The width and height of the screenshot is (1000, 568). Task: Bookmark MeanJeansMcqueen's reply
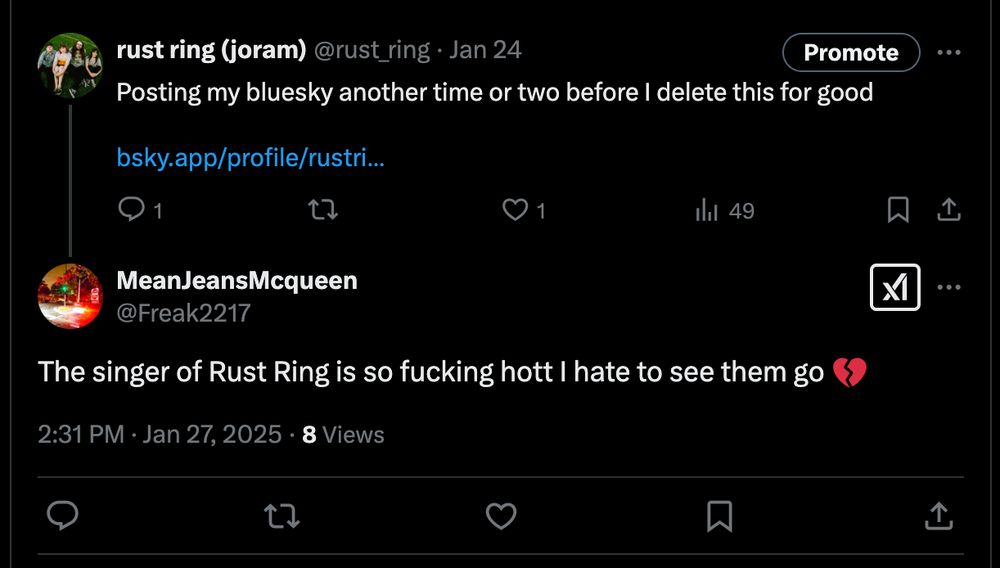[x=719, y=516]
